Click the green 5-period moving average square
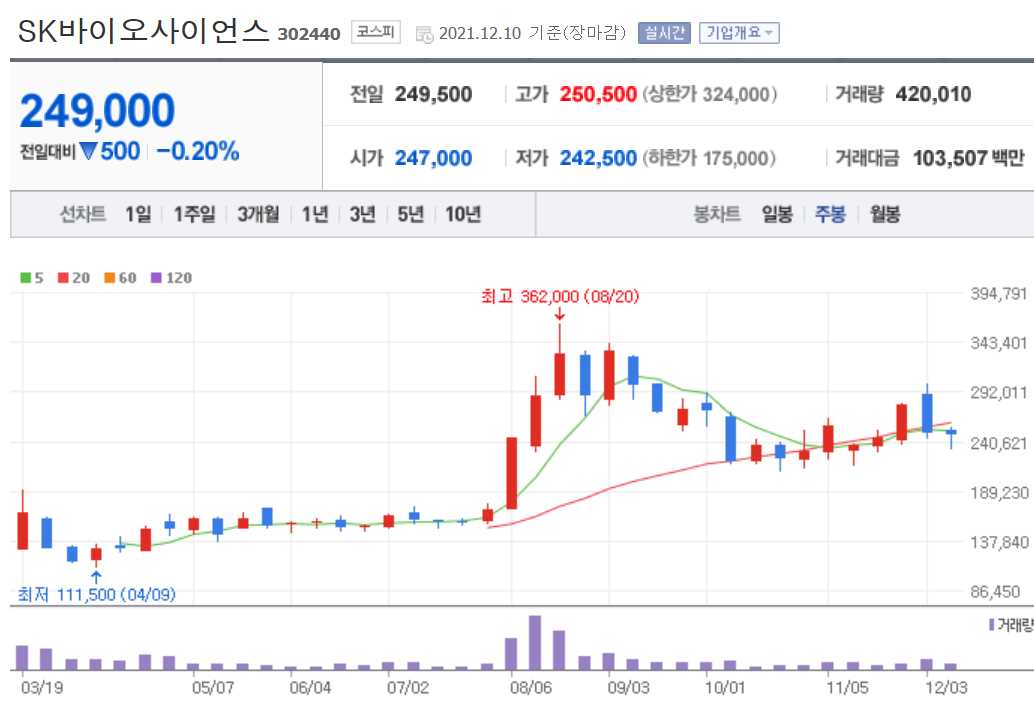 tap(25, 278)
